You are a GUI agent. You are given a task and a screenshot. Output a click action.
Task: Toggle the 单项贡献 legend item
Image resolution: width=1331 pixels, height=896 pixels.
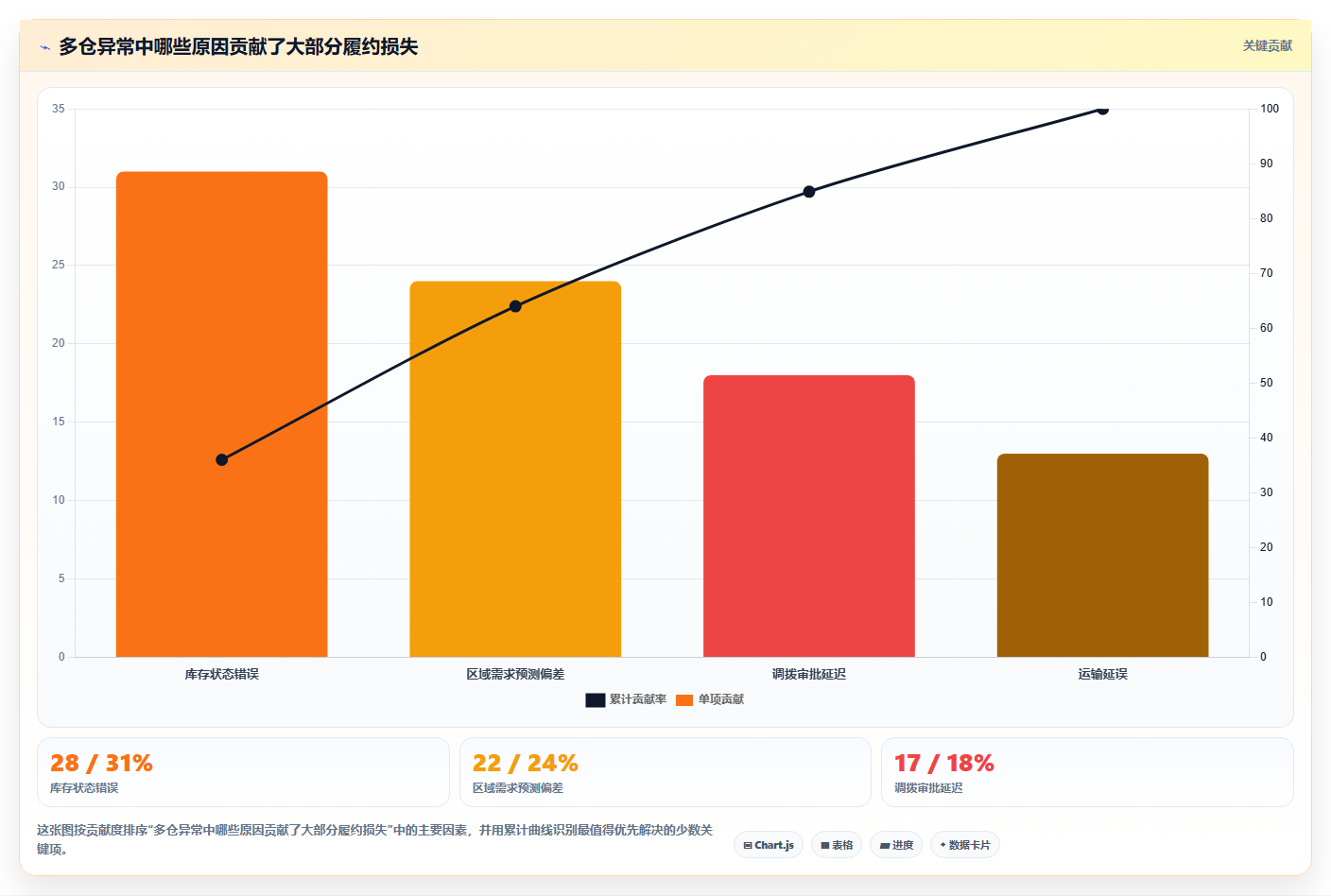click(710, 699)
